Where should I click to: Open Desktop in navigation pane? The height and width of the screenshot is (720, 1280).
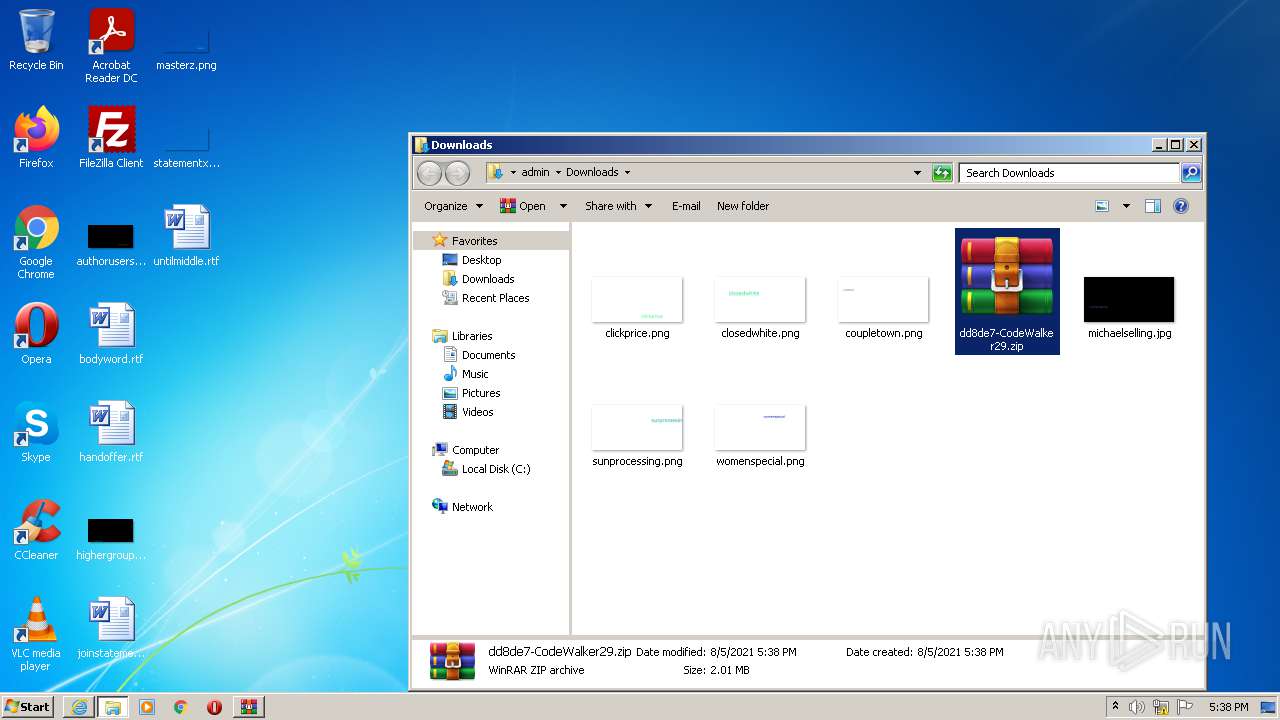point(481,260)
